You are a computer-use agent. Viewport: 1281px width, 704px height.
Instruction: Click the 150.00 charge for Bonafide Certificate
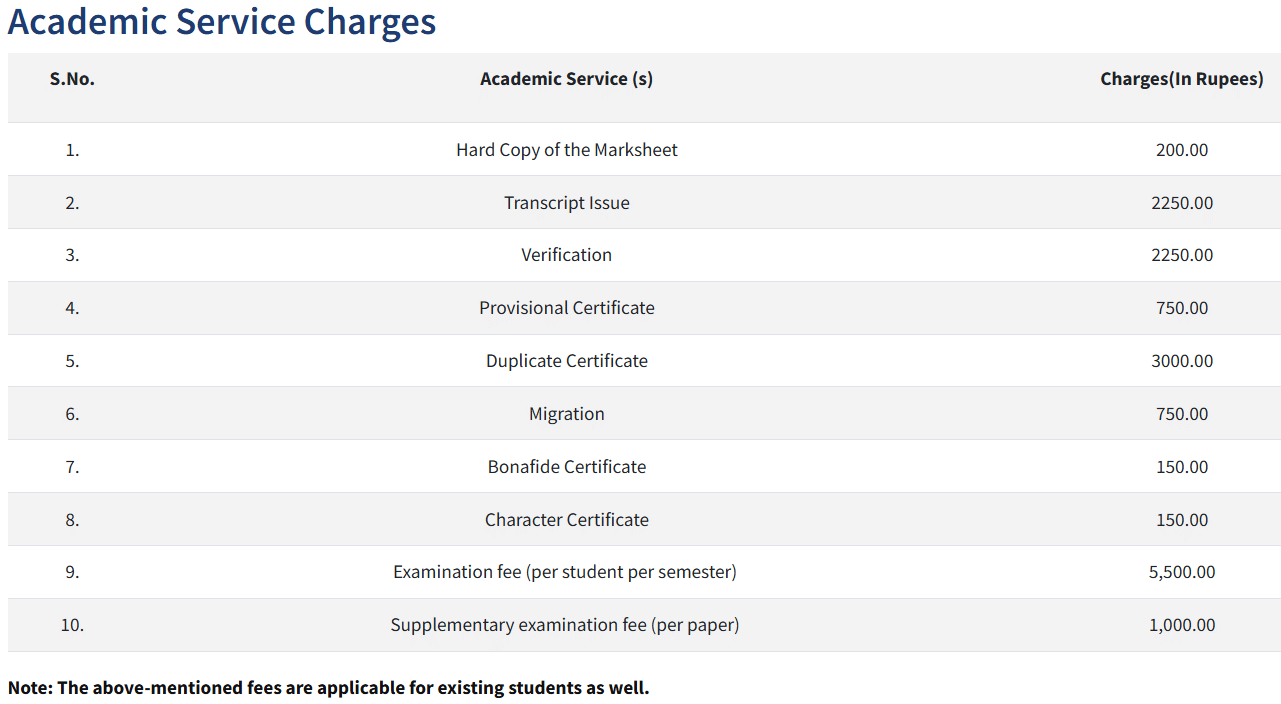[x=1182, y=467]
